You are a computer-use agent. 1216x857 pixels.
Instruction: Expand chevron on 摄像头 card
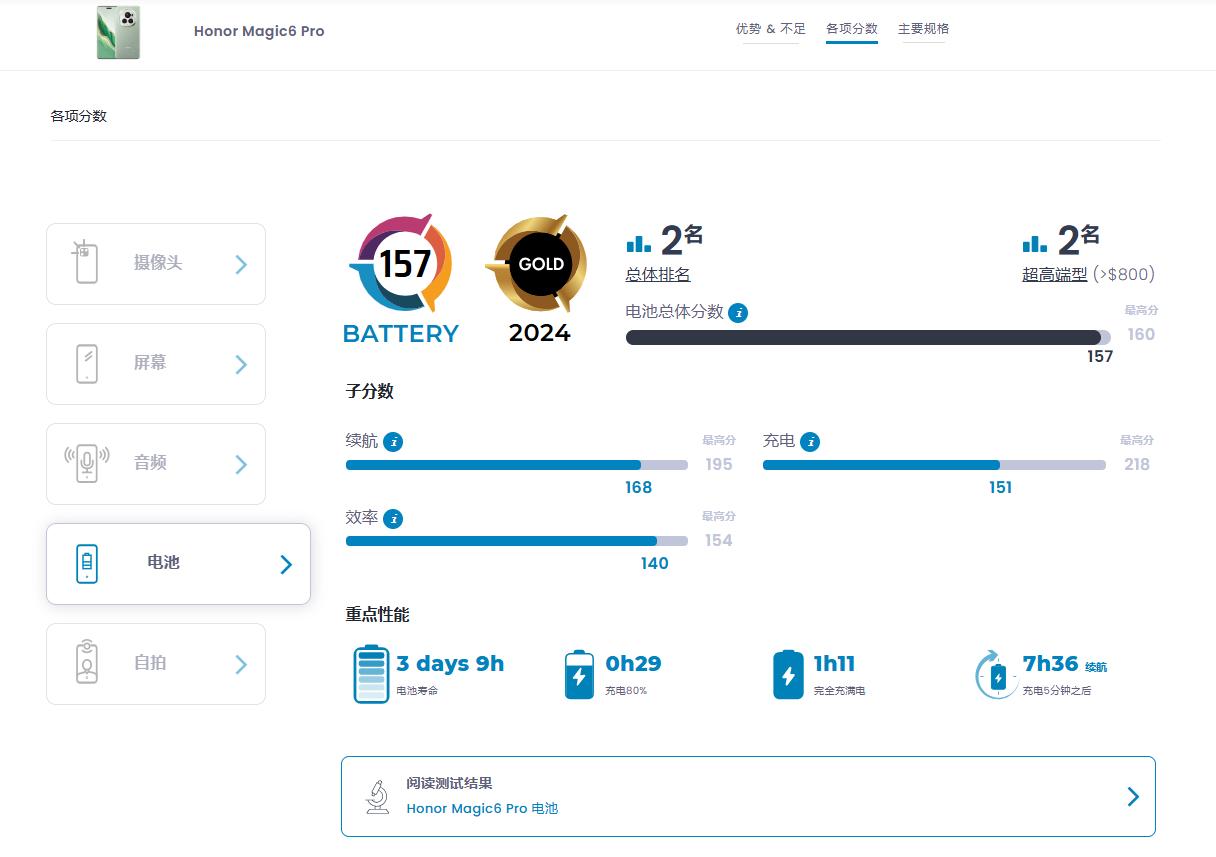[x=241, y=264]
